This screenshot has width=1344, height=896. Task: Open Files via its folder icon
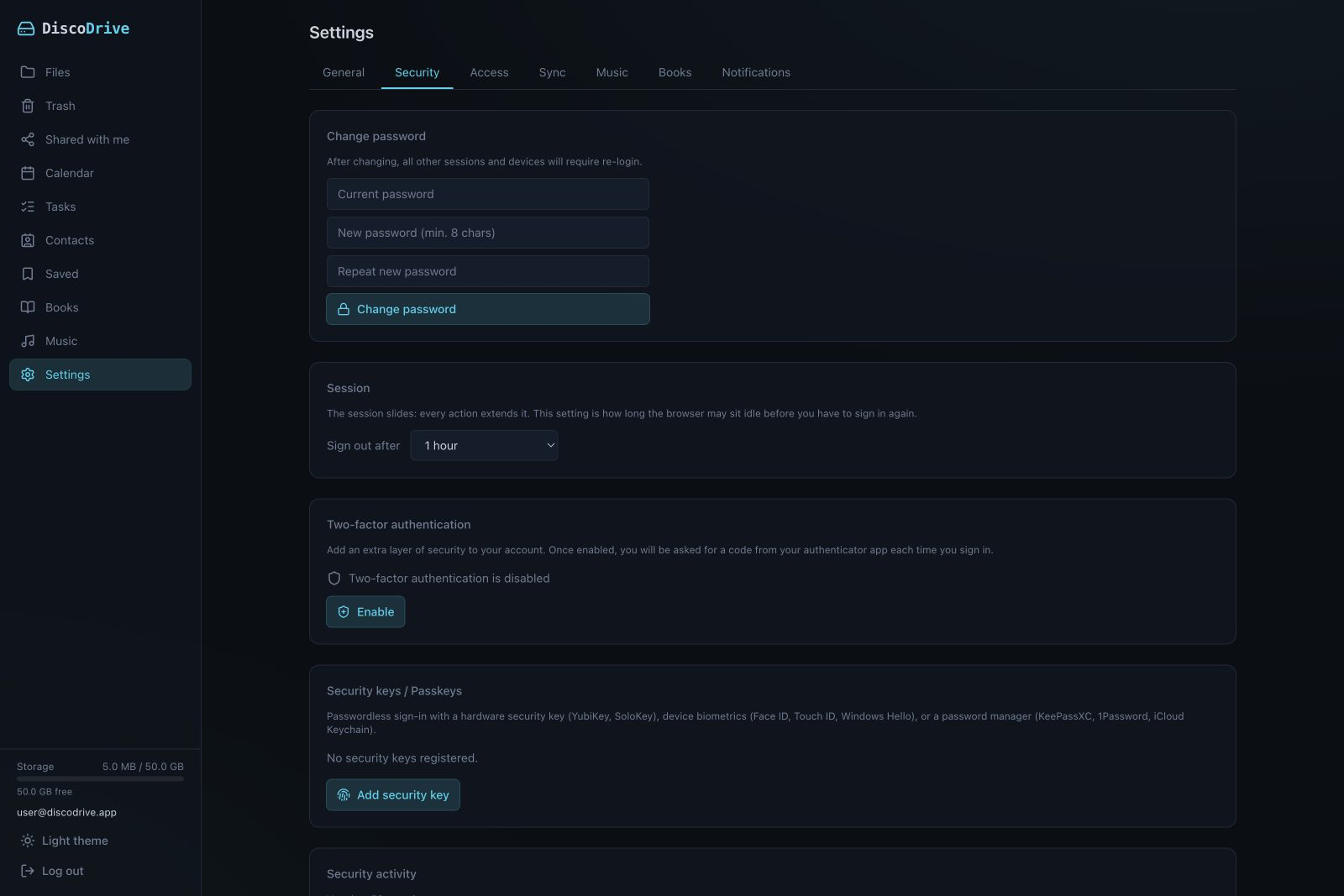point(28,72)
